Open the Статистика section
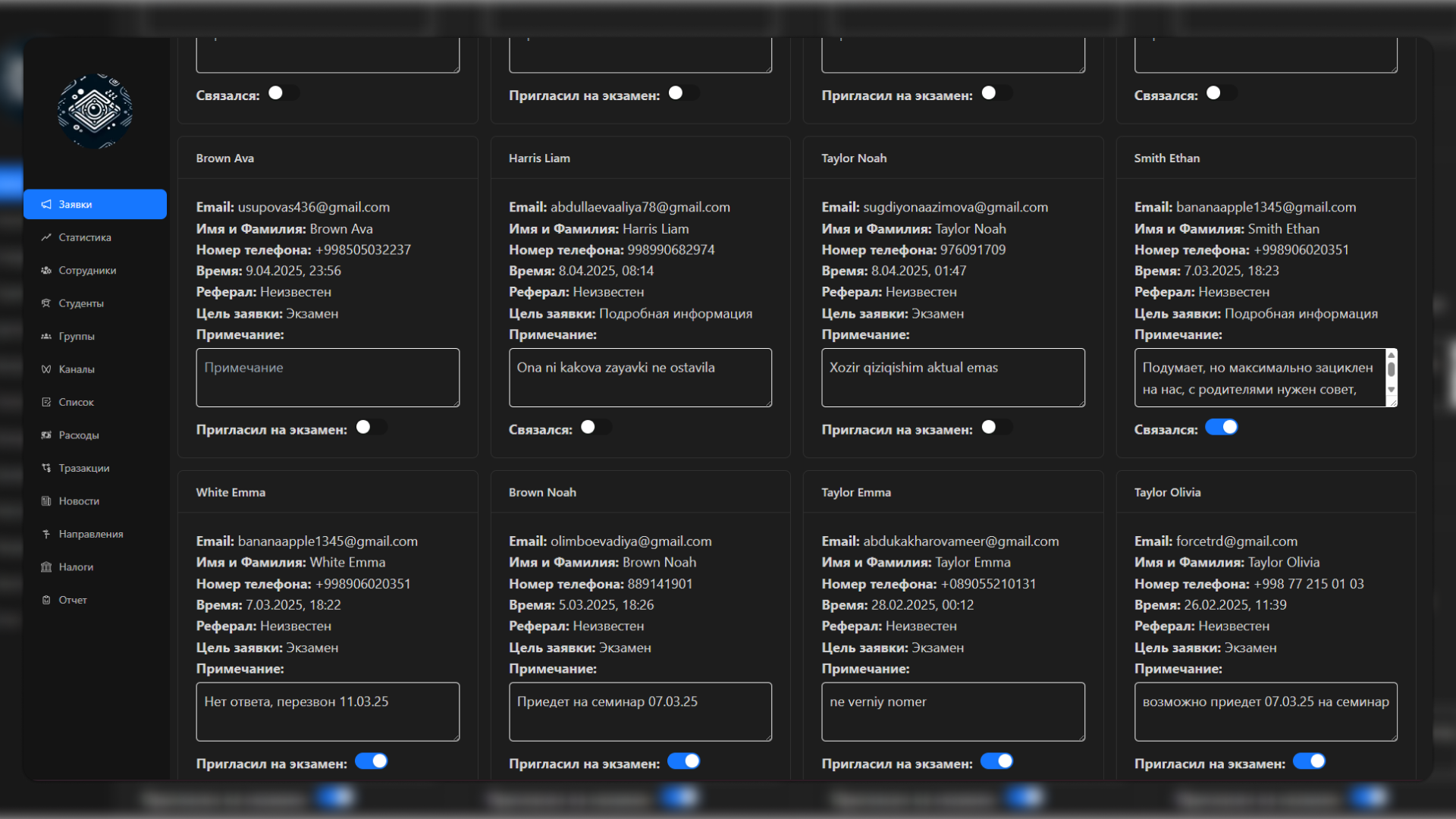This screenshot has width=1456, height=819. (95, 237)
